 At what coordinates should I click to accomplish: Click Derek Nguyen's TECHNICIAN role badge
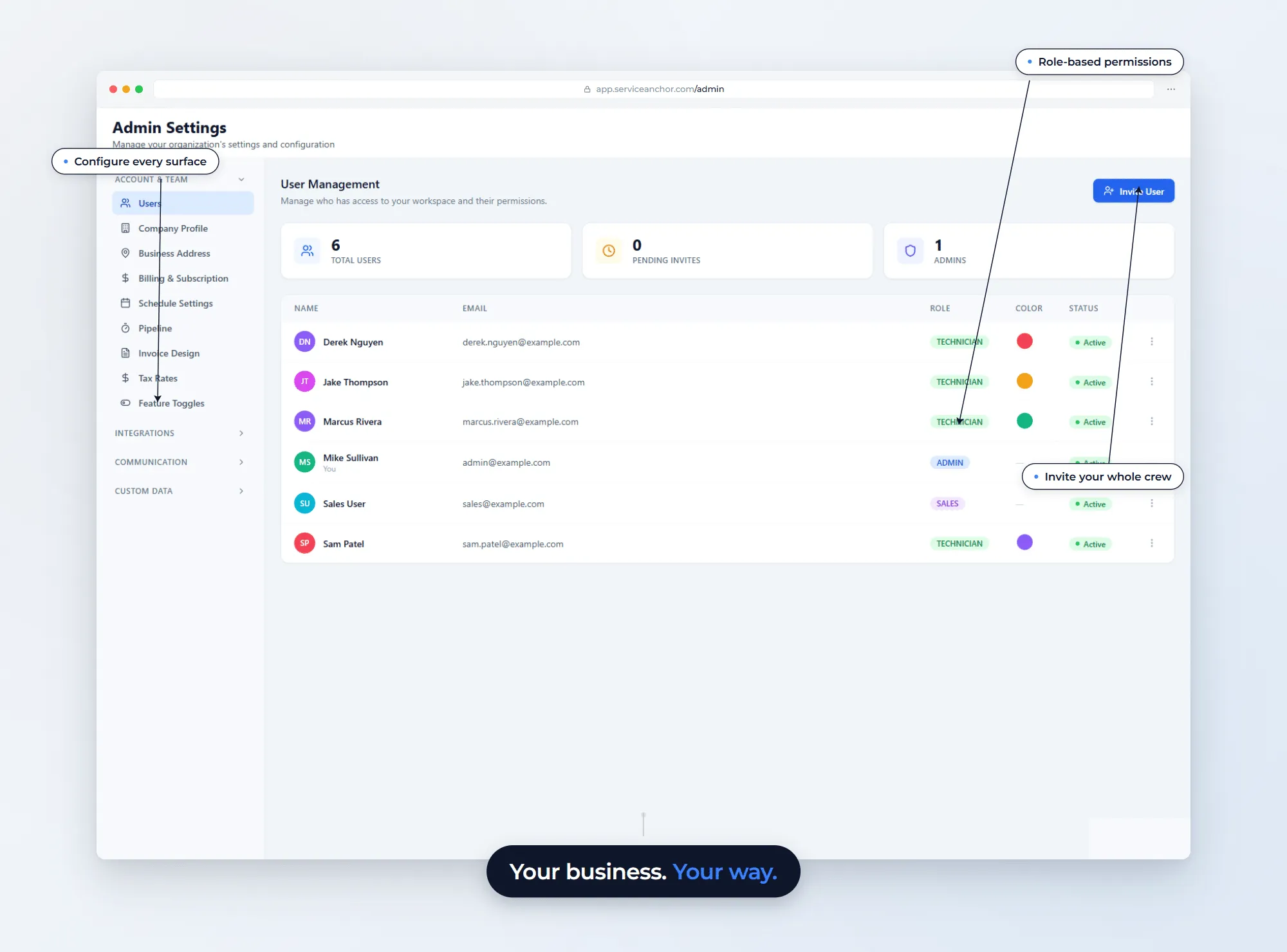pyautogui.click(x=959, y=342)
